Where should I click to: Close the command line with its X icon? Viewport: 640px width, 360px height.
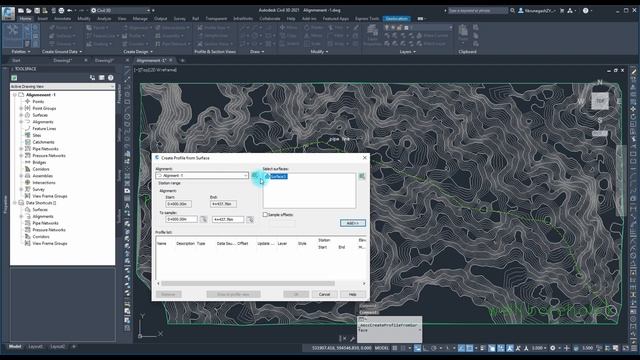coord(343,338)
